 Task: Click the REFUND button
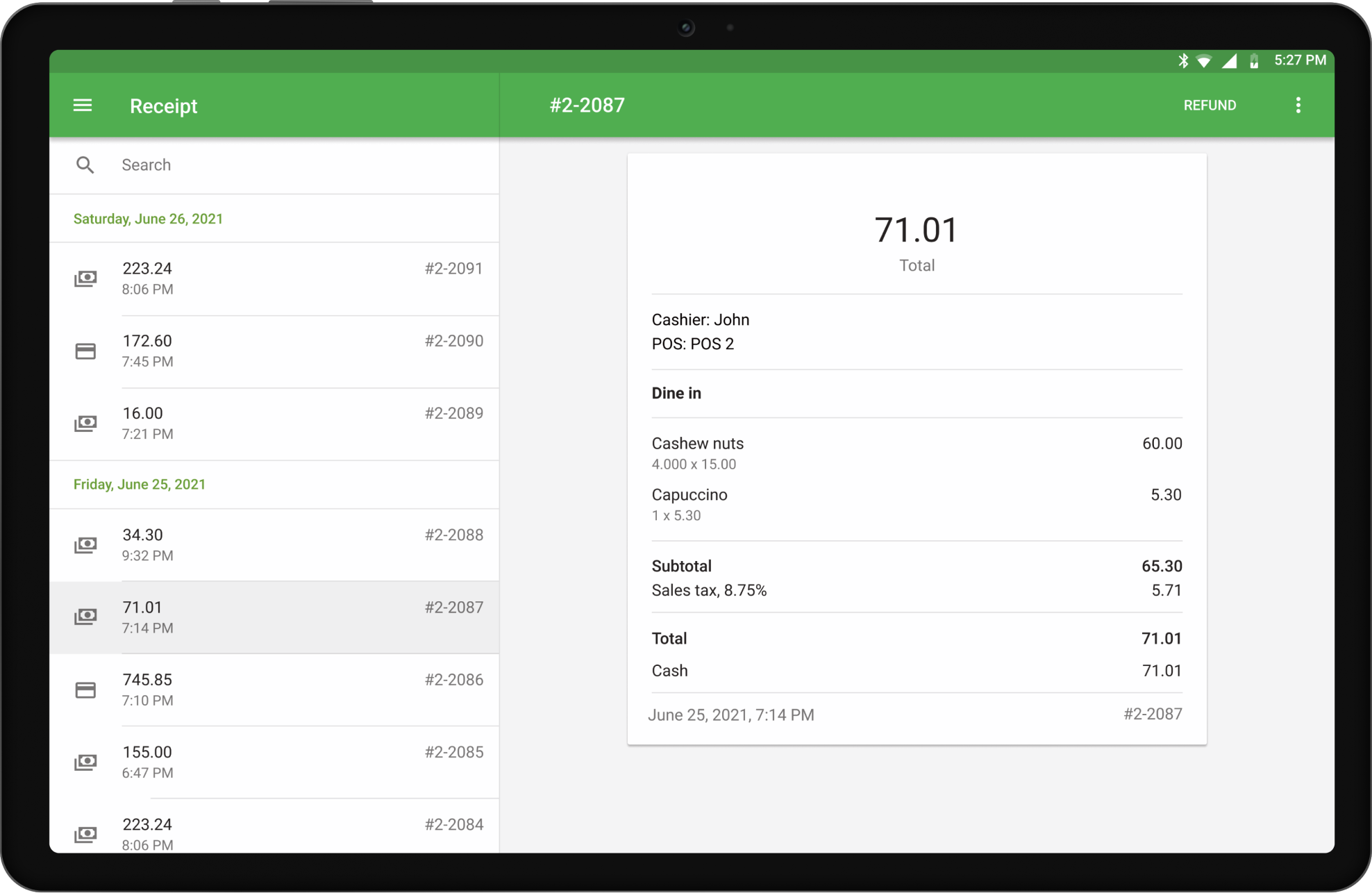click(x=1209, y=106)
